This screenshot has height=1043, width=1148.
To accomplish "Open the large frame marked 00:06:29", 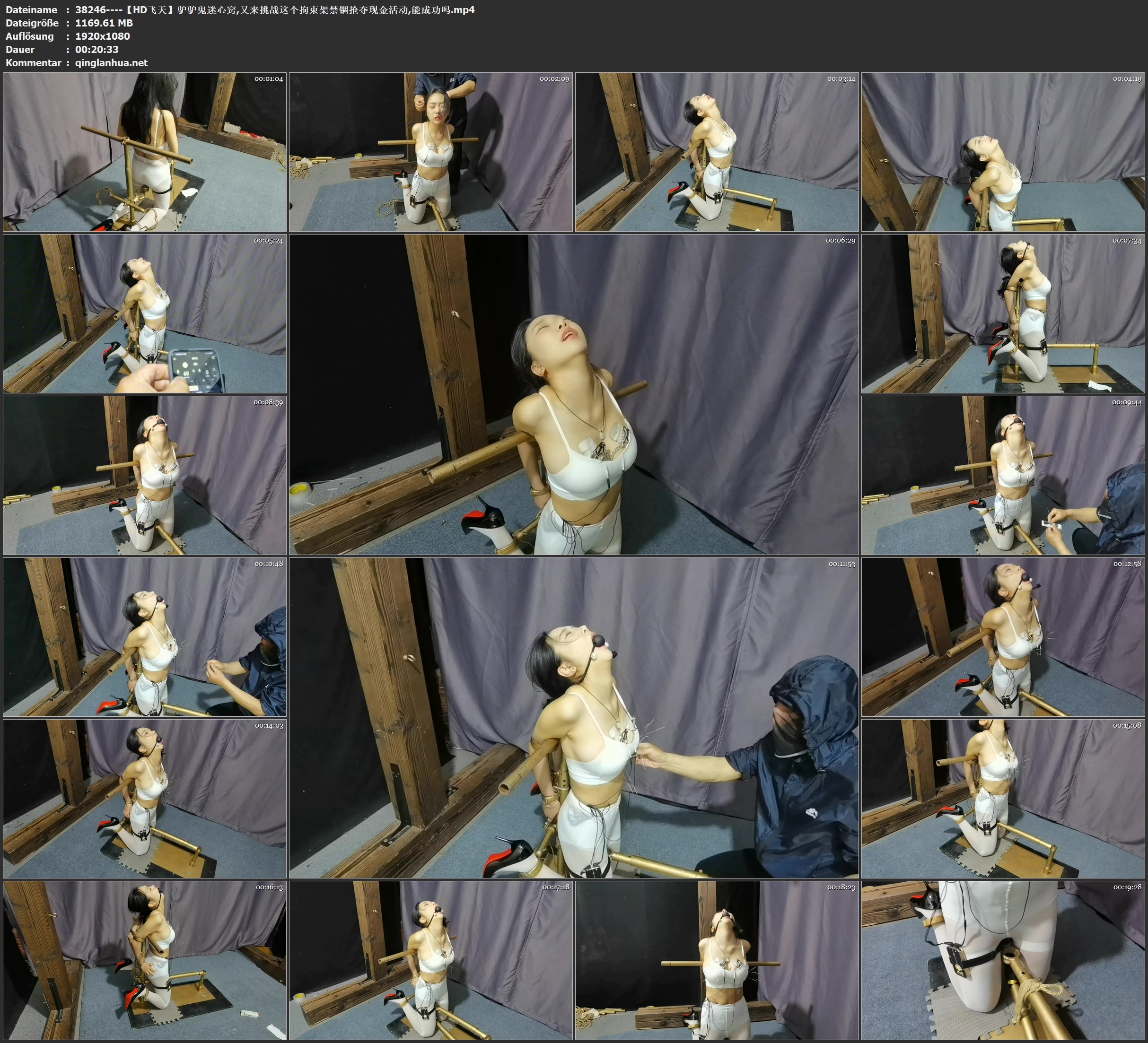I will click(x=573, y=394).
